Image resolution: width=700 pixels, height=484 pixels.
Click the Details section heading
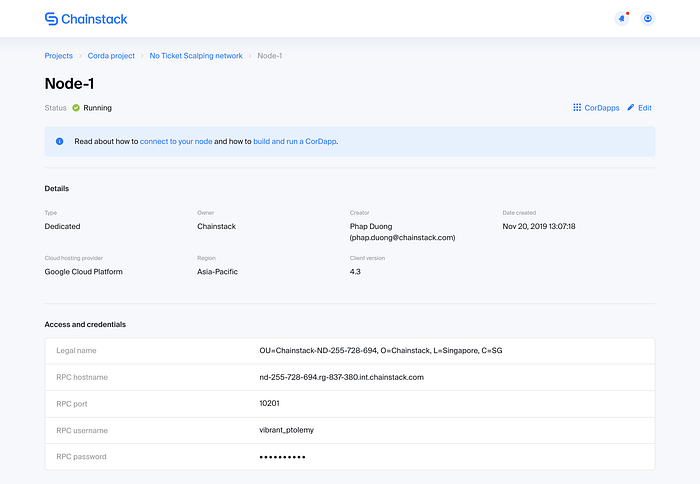pos(57,188)
